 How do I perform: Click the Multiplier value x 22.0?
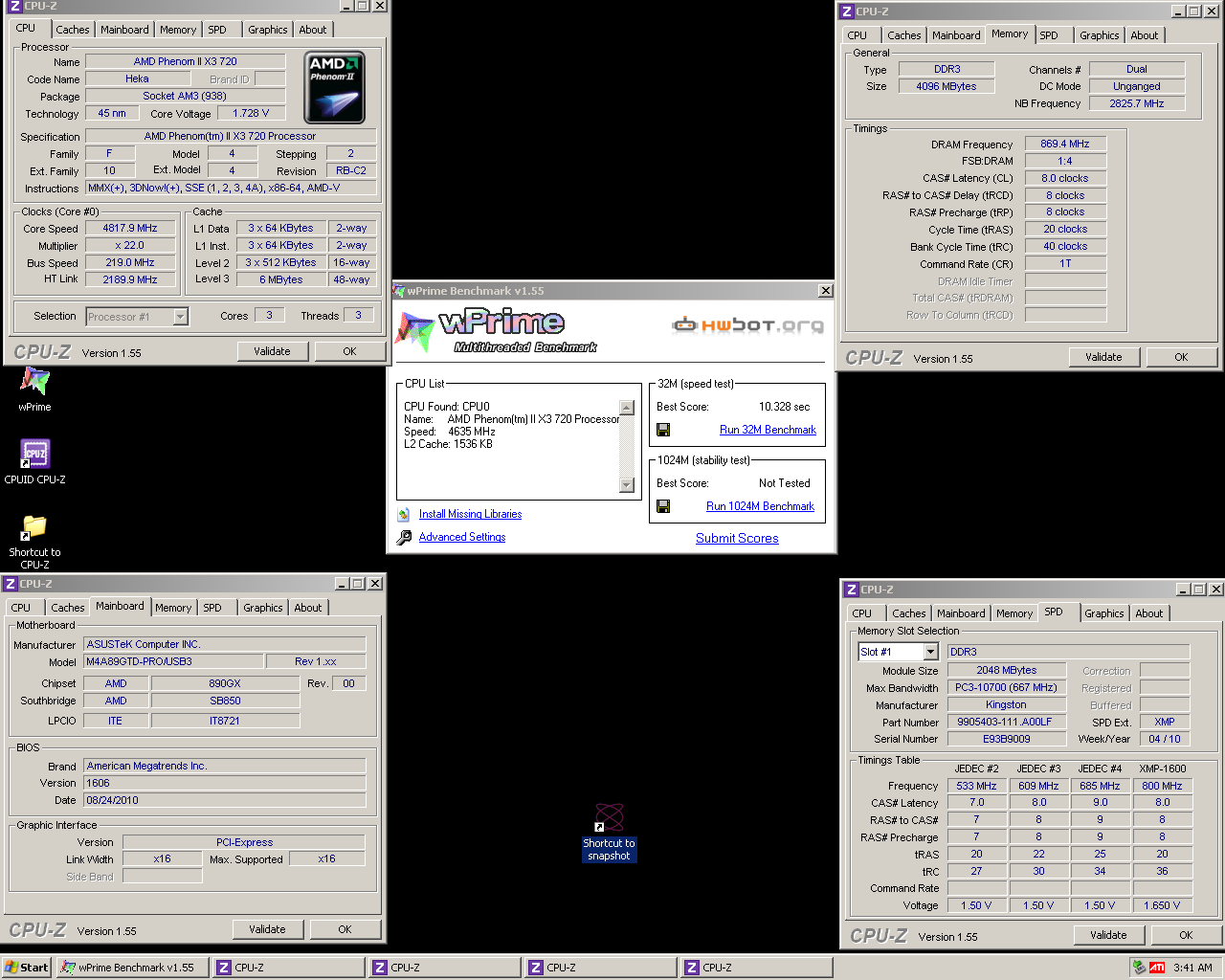(130, 245)
